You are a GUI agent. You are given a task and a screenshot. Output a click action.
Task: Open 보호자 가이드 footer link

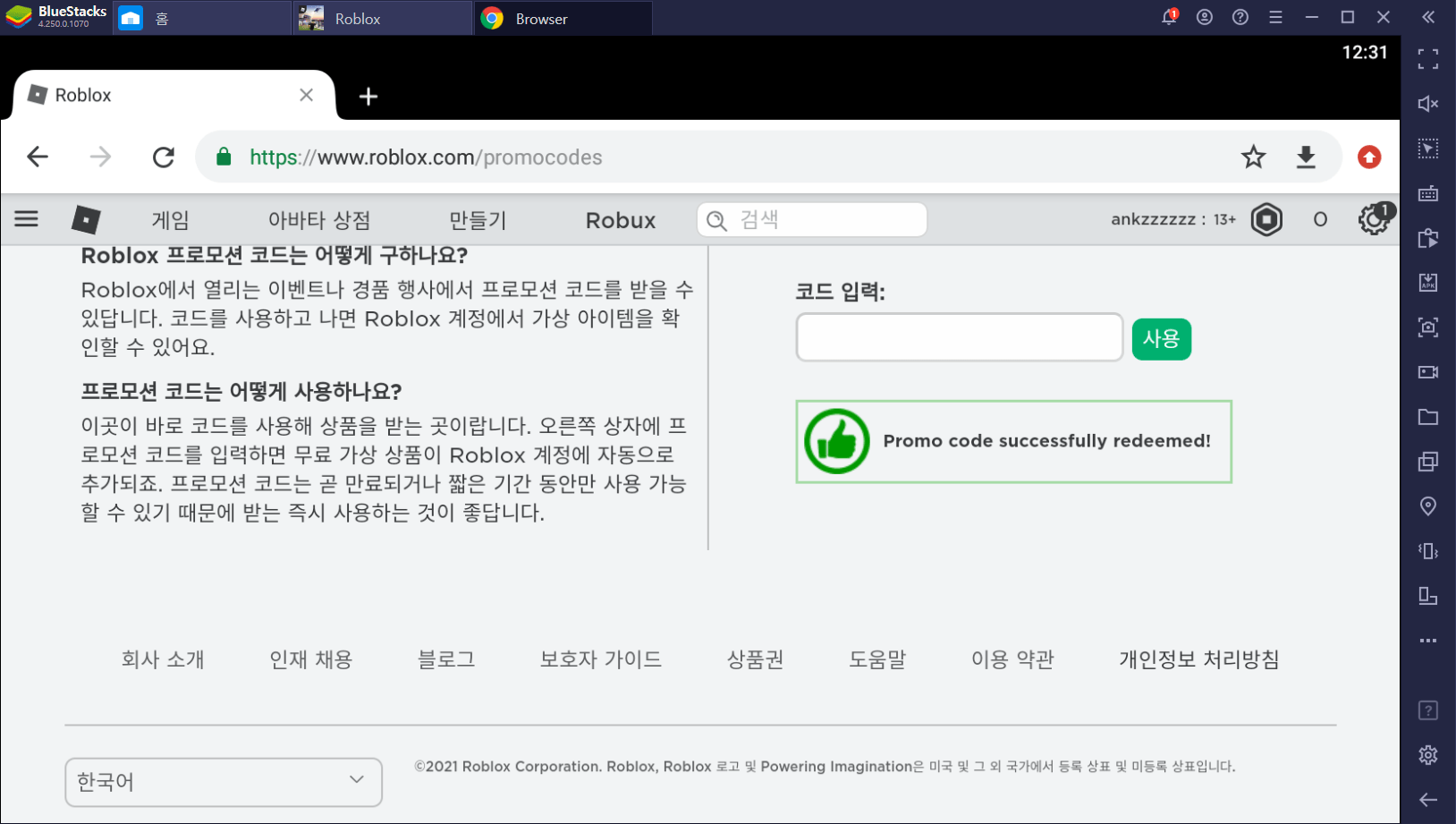point(601,659)
